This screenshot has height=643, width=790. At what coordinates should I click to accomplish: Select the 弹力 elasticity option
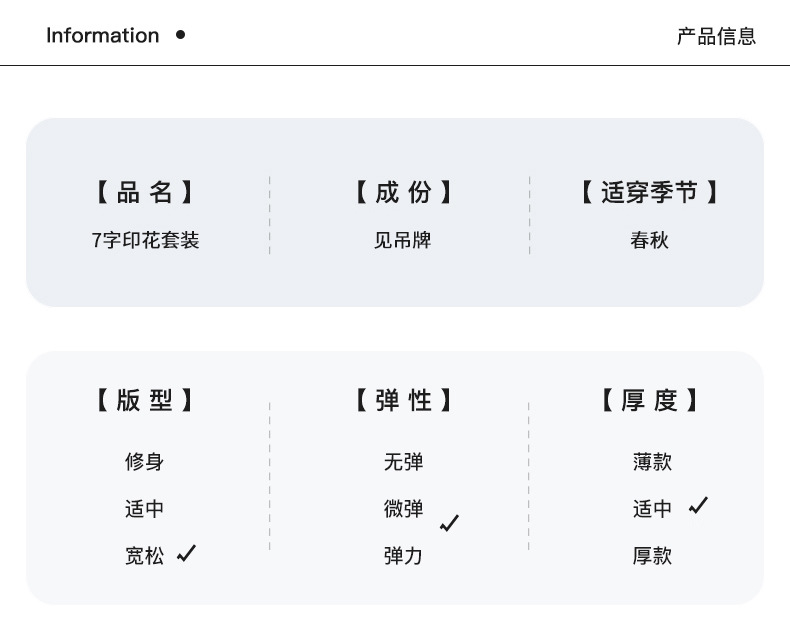pyautogui.click(x=403, y=556)
